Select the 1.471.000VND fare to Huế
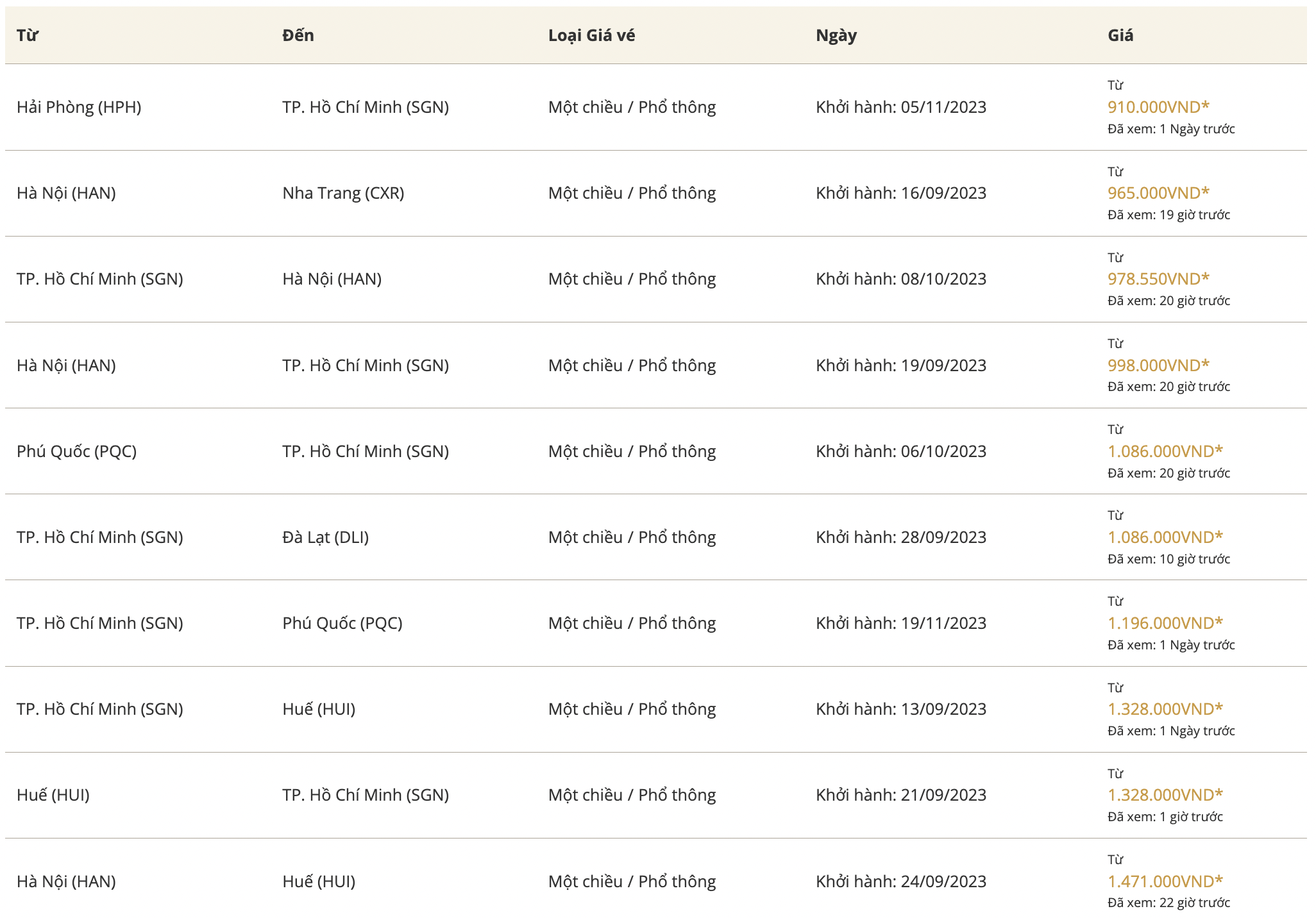This screenshot has width=1316, height=918. pyautogui.click(x=1165, y=881)
